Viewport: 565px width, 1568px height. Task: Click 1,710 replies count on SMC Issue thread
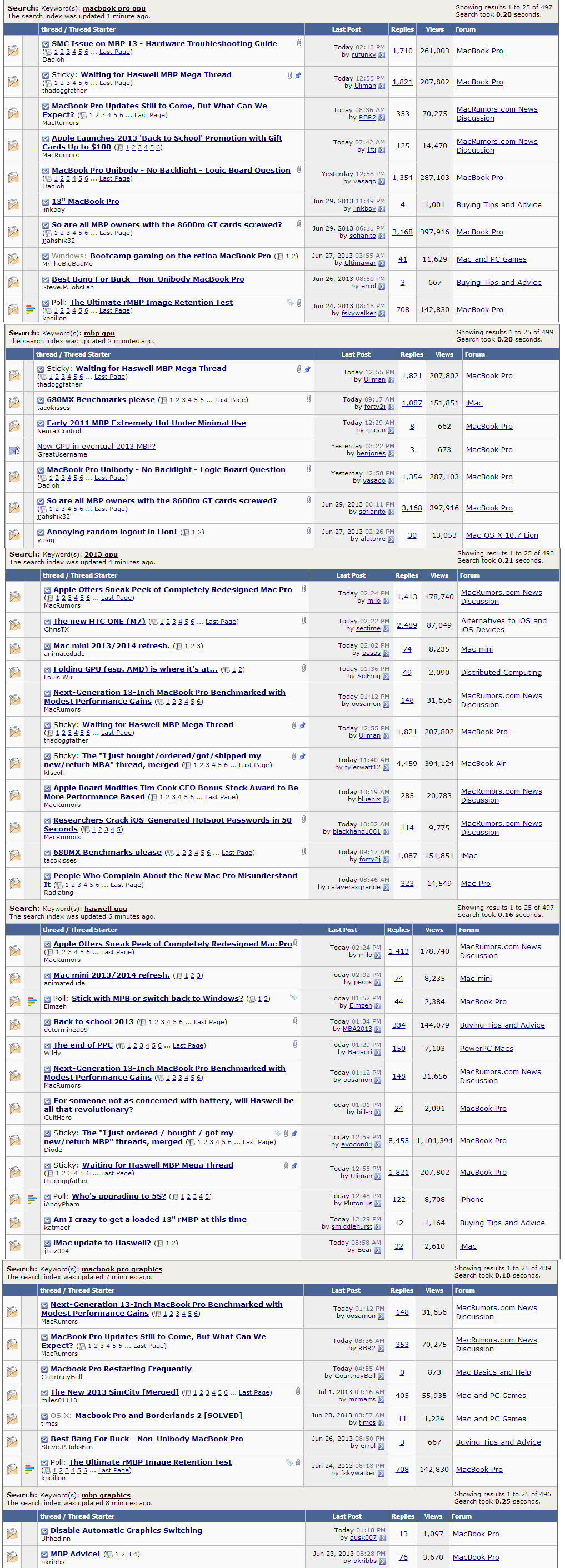pos(402,51)
